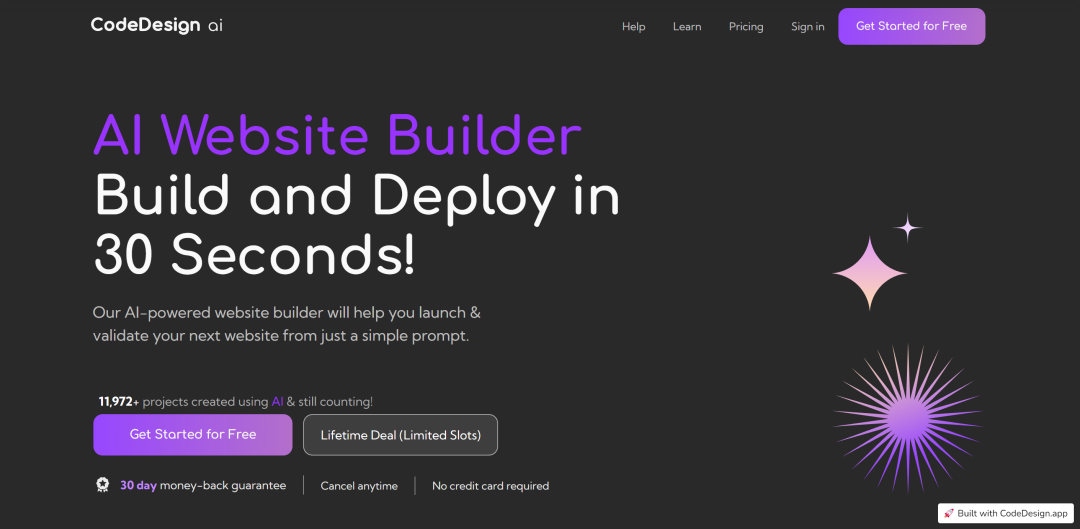Open the Learn navigation item
Screen dimensions: 1080x529
tap(687, 27)
